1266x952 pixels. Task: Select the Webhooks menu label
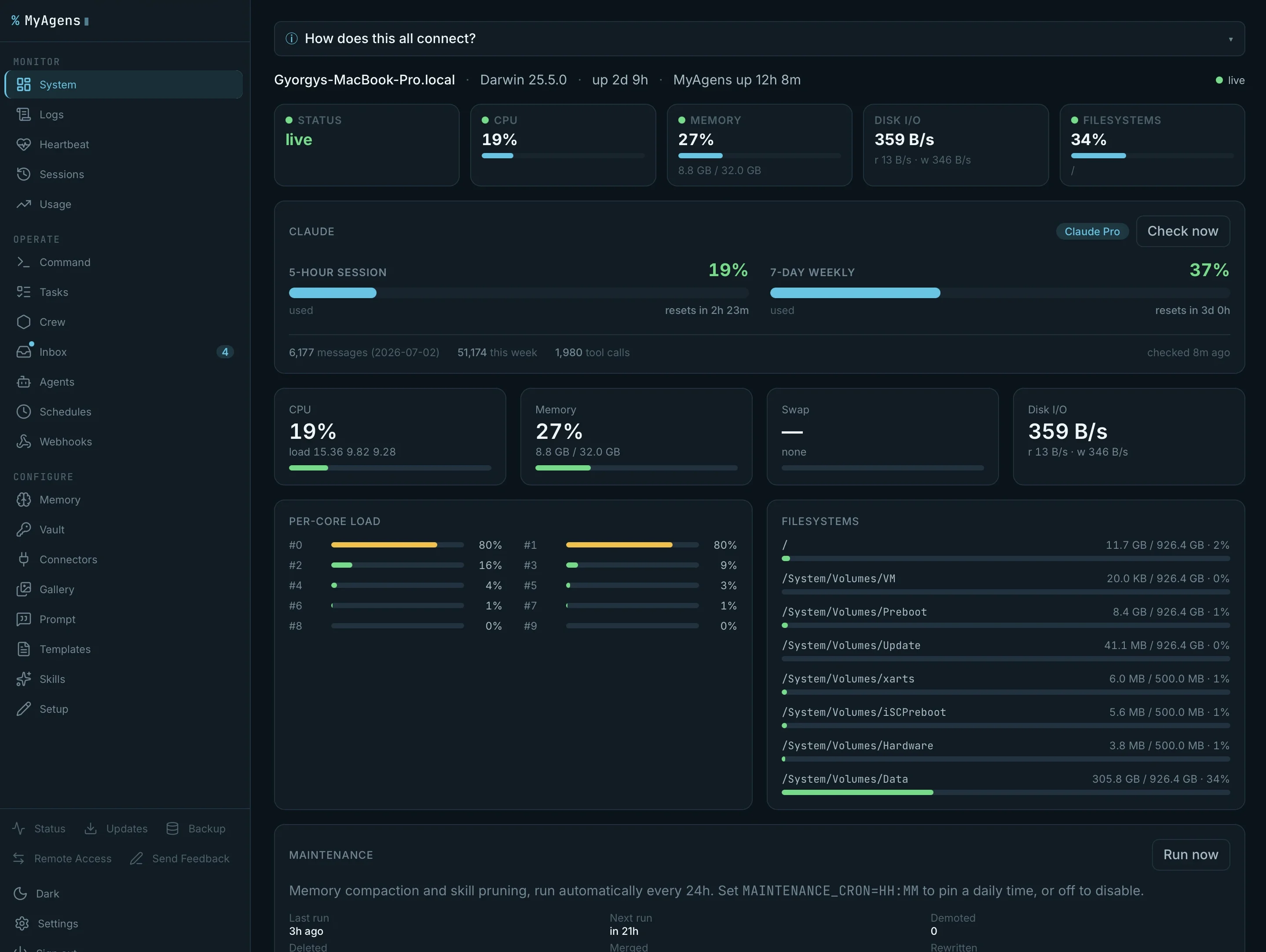66,441
